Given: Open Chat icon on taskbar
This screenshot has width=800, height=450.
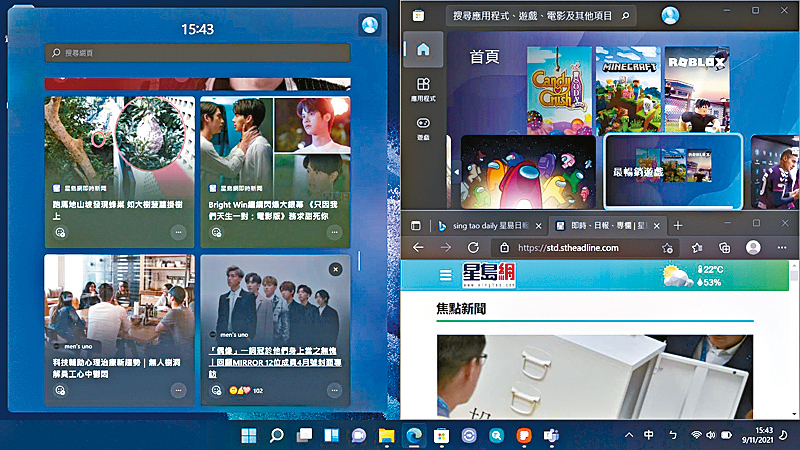Looking at the screenshot, I should (x=359, y=436).
